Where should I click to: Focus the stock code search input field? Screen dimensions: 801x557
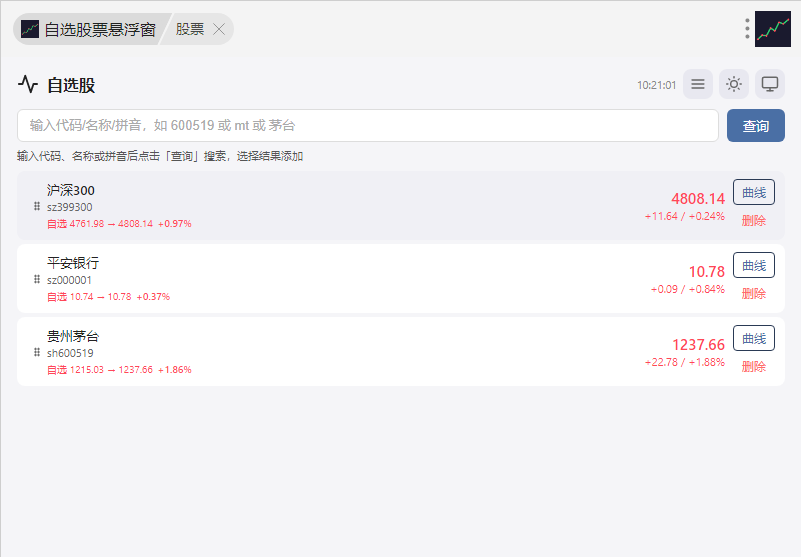(x=368, y=125)
